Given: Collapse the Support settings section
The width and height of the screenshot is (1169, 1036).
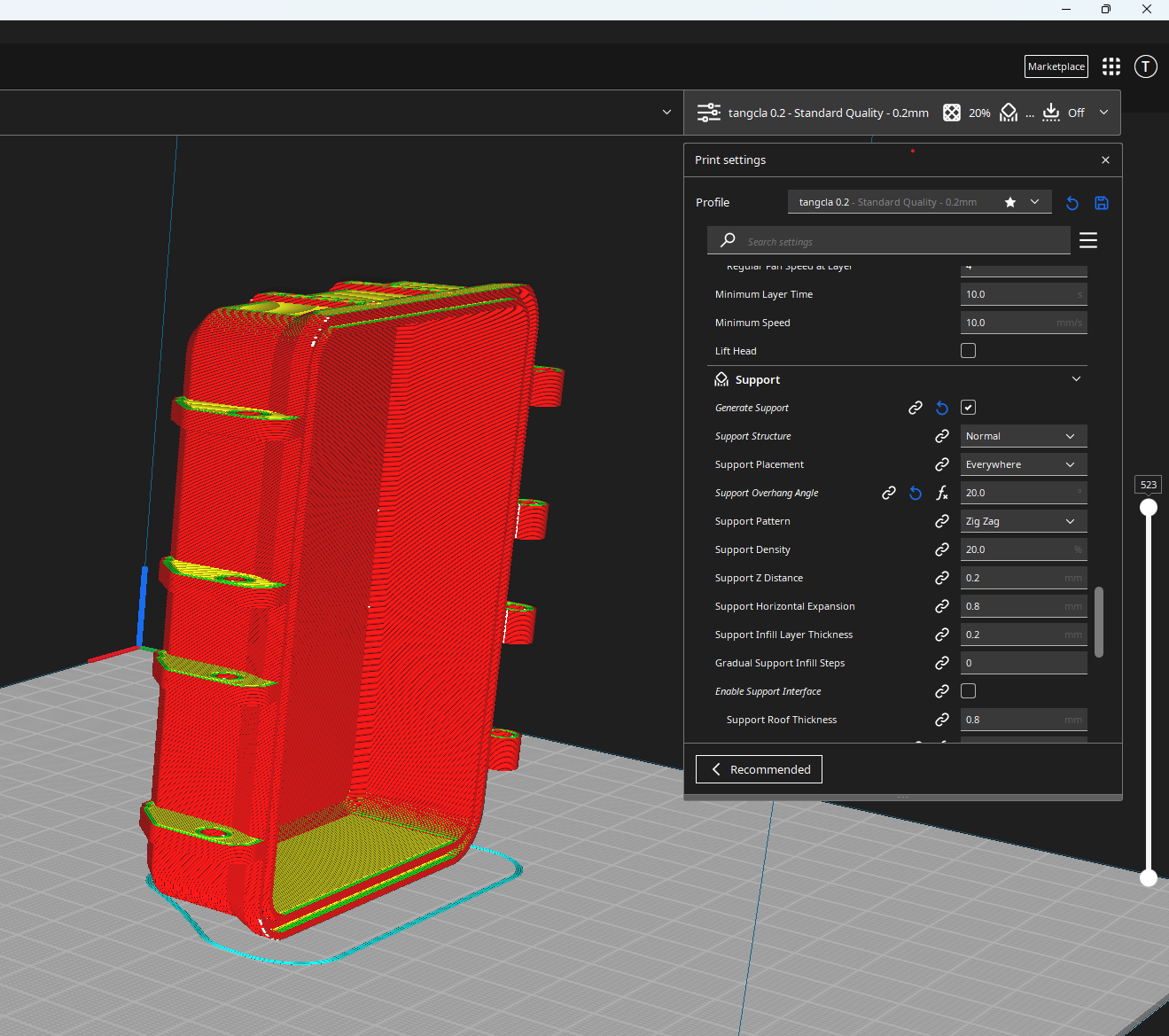Looking at the screenshot, I should coord(1076,379).
